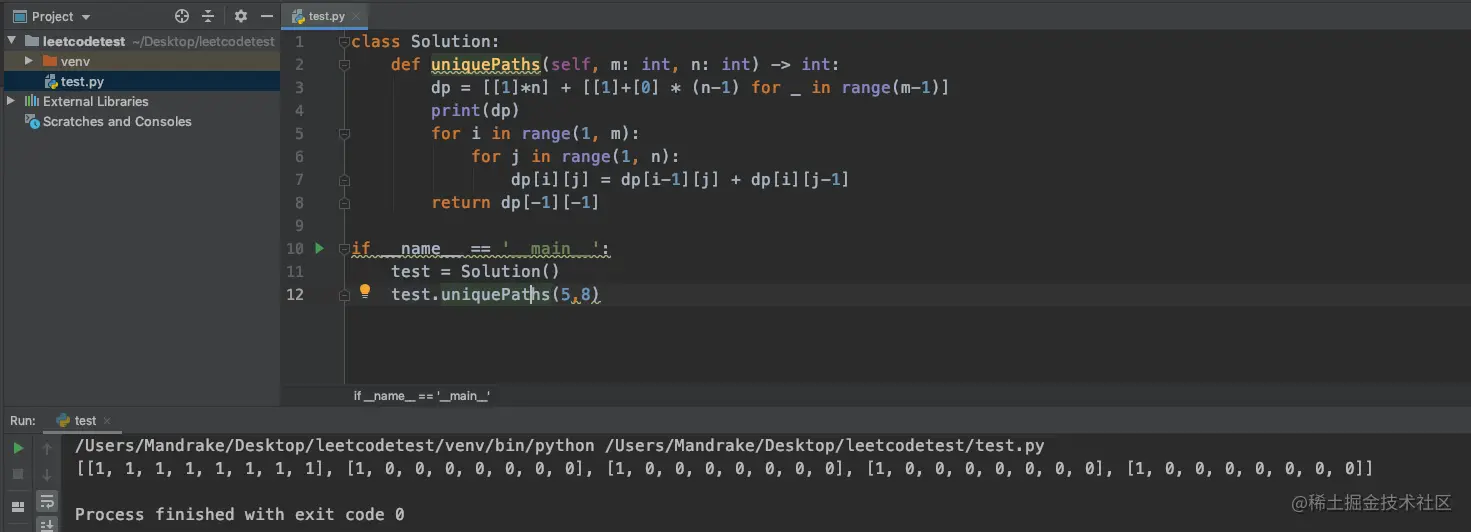Toggle soft-wrap in Run console
This screenshot has height=532, width=1471.
tap(46, 502)
